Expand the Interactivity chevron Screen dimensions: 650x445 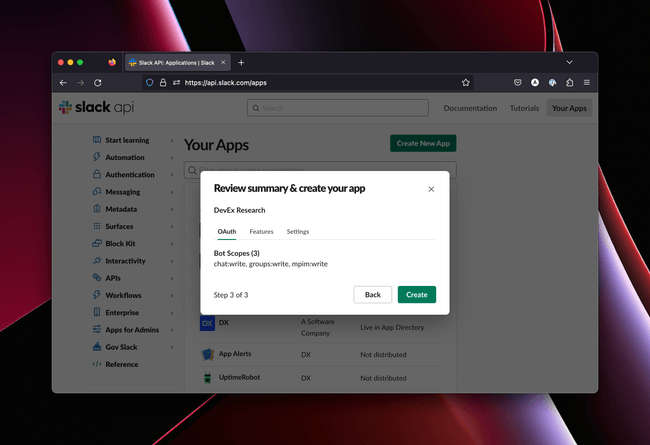(172, 261)
